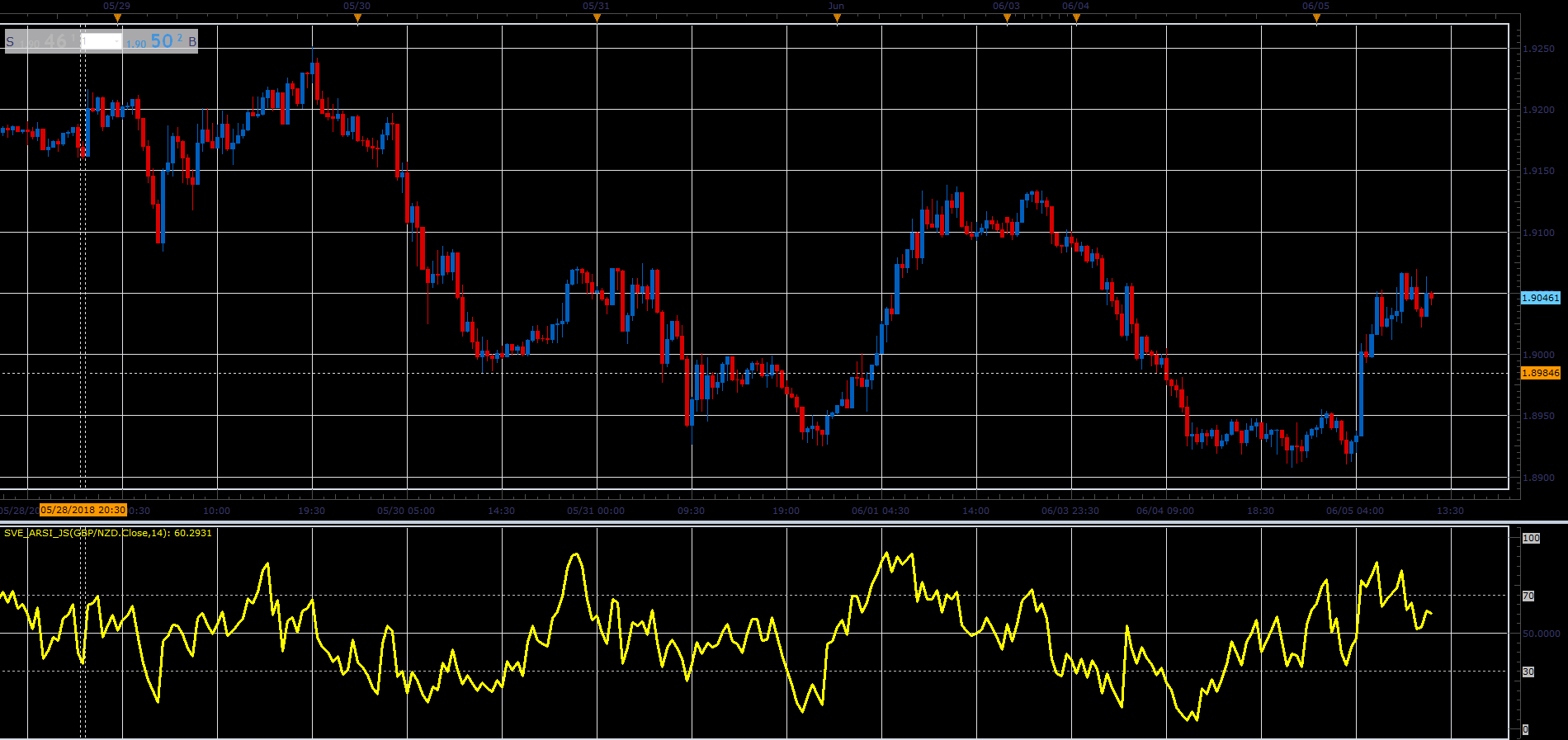Click the 05/30 orange day marker
Screen dimensions: 1568x740
(357, 18)
